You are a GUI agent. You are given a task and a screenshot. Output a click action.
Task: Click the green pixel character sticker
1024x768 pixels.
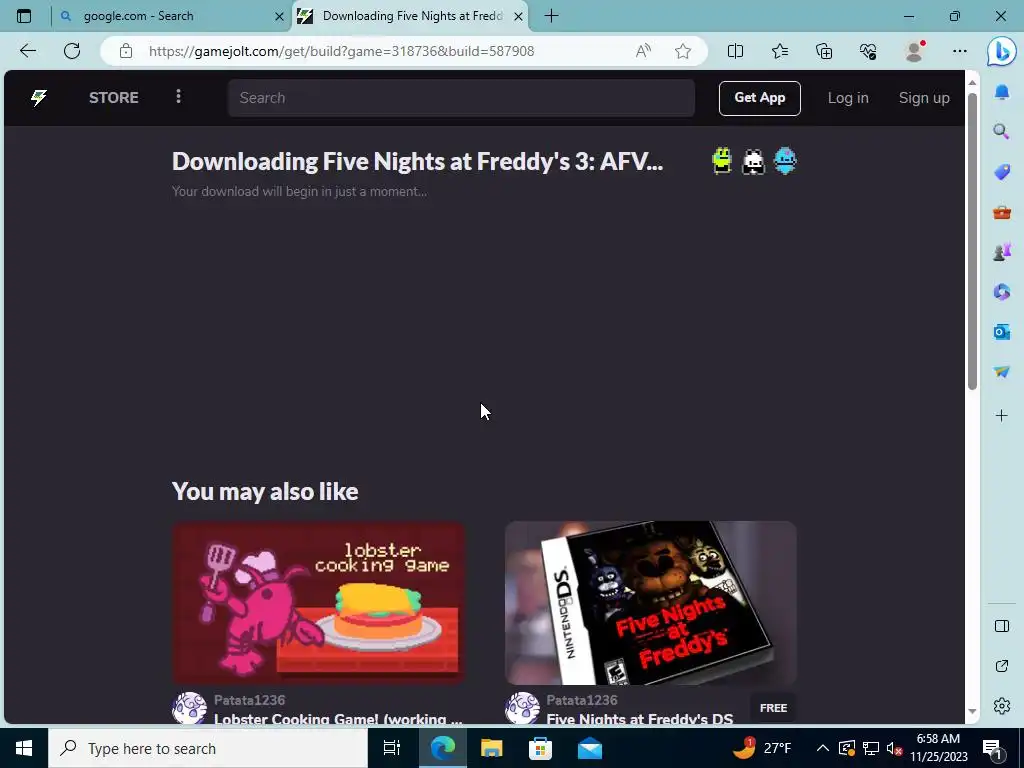click(x=722, y=161)
